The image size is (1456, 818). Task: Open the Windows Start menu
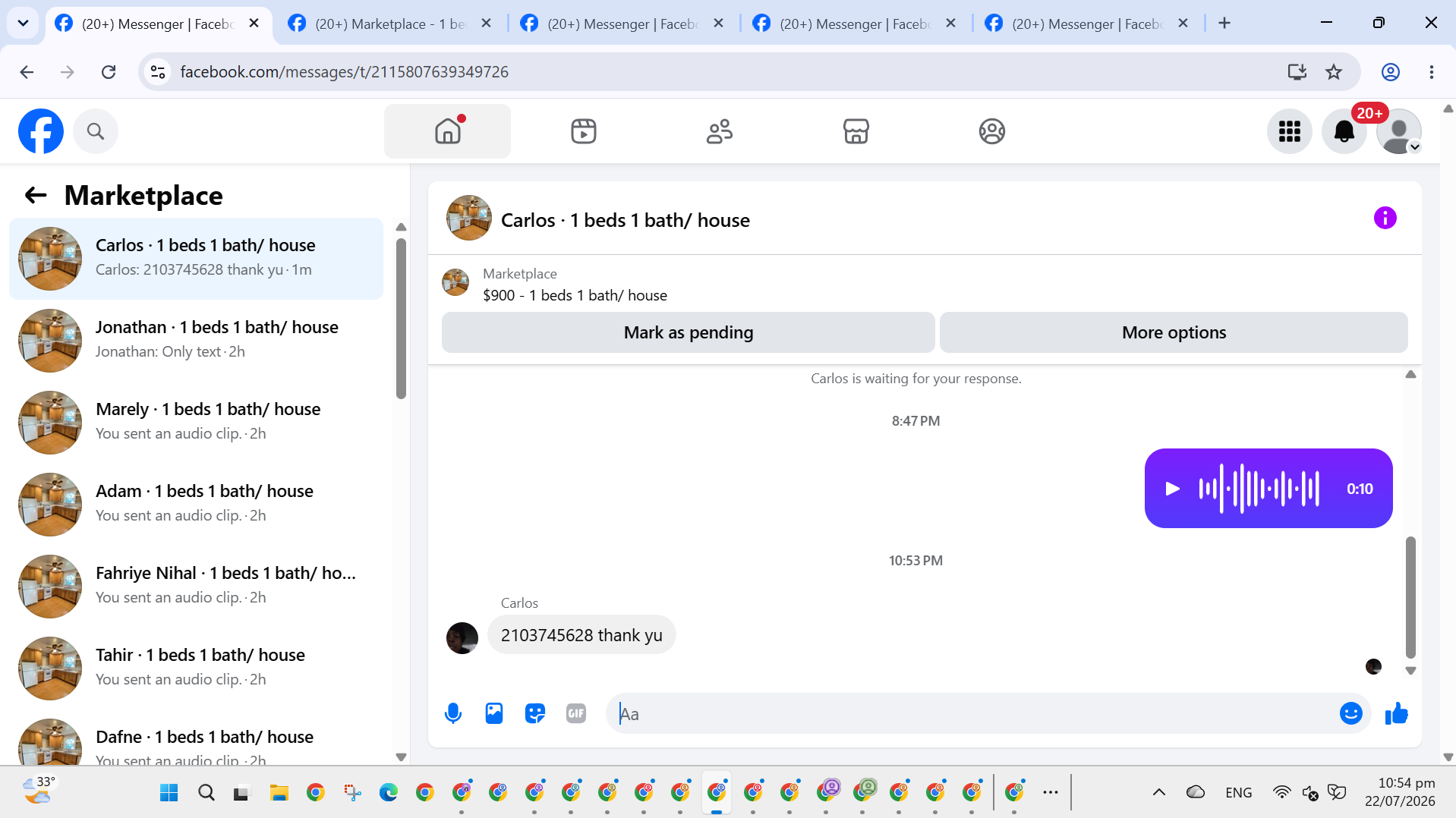[169, 793]
